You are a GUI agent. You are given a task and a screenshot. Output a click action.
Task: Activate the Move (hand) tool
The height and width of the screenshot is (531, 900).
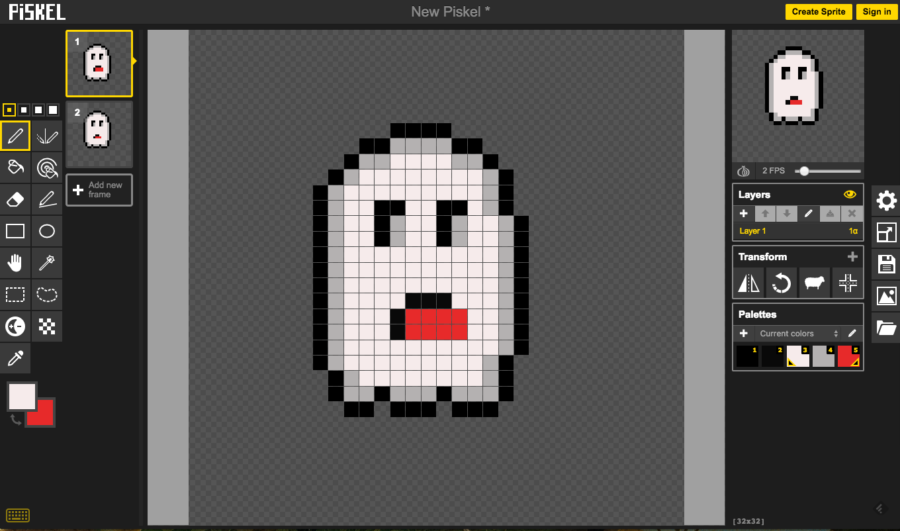tap(15, 263)
